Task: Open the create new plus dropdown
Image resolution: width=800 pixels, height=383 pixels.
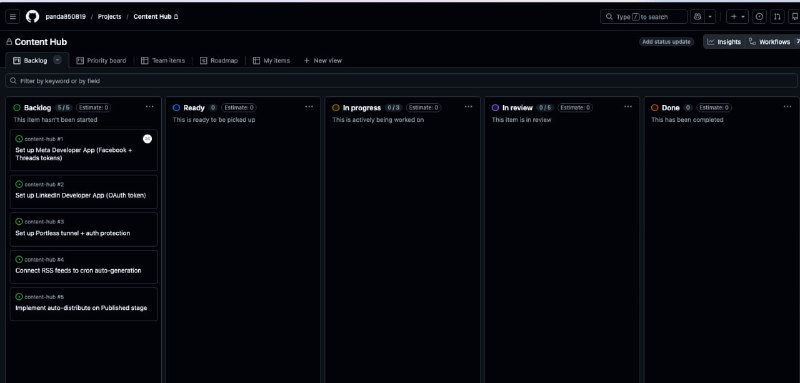Action: coord(737,17)
